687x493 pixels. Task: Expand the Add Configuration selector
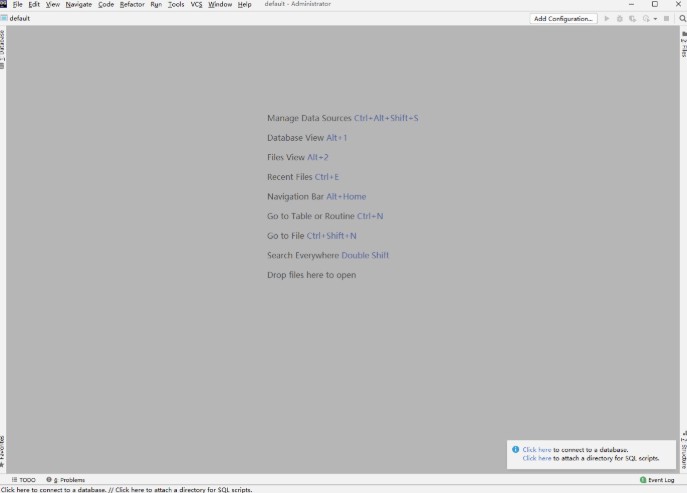[563, 18]
